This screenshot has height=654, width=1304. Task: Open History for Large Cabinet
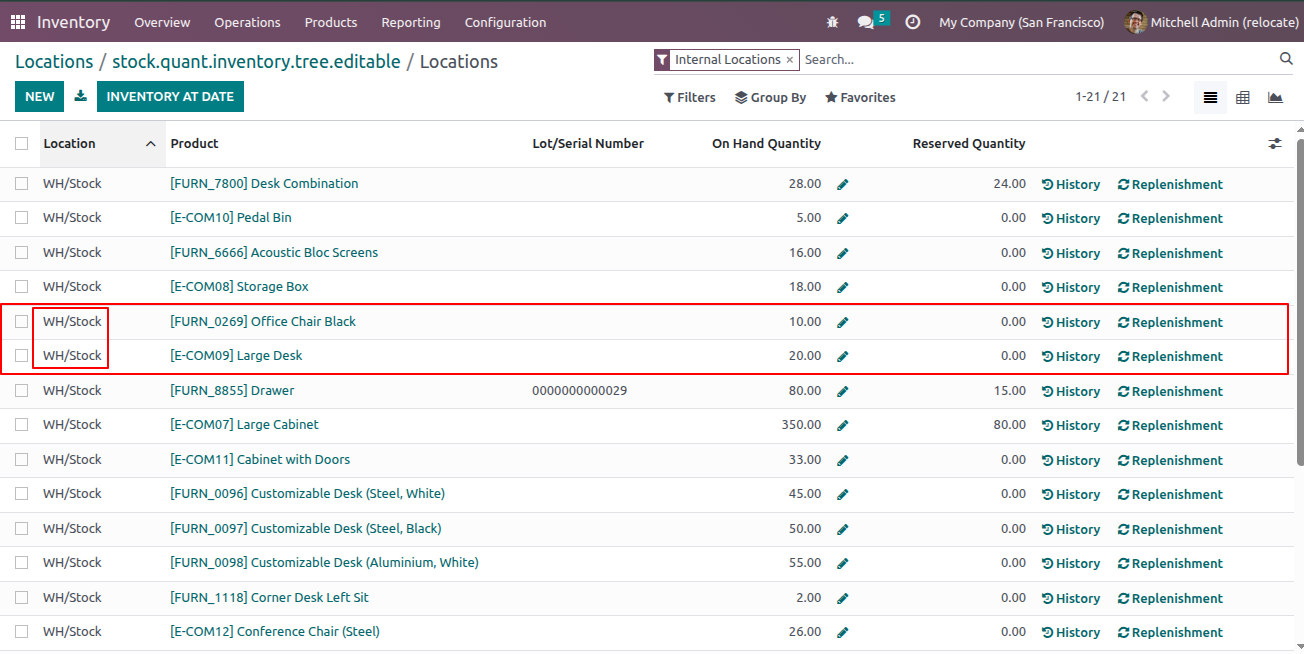coord(1071,425)
